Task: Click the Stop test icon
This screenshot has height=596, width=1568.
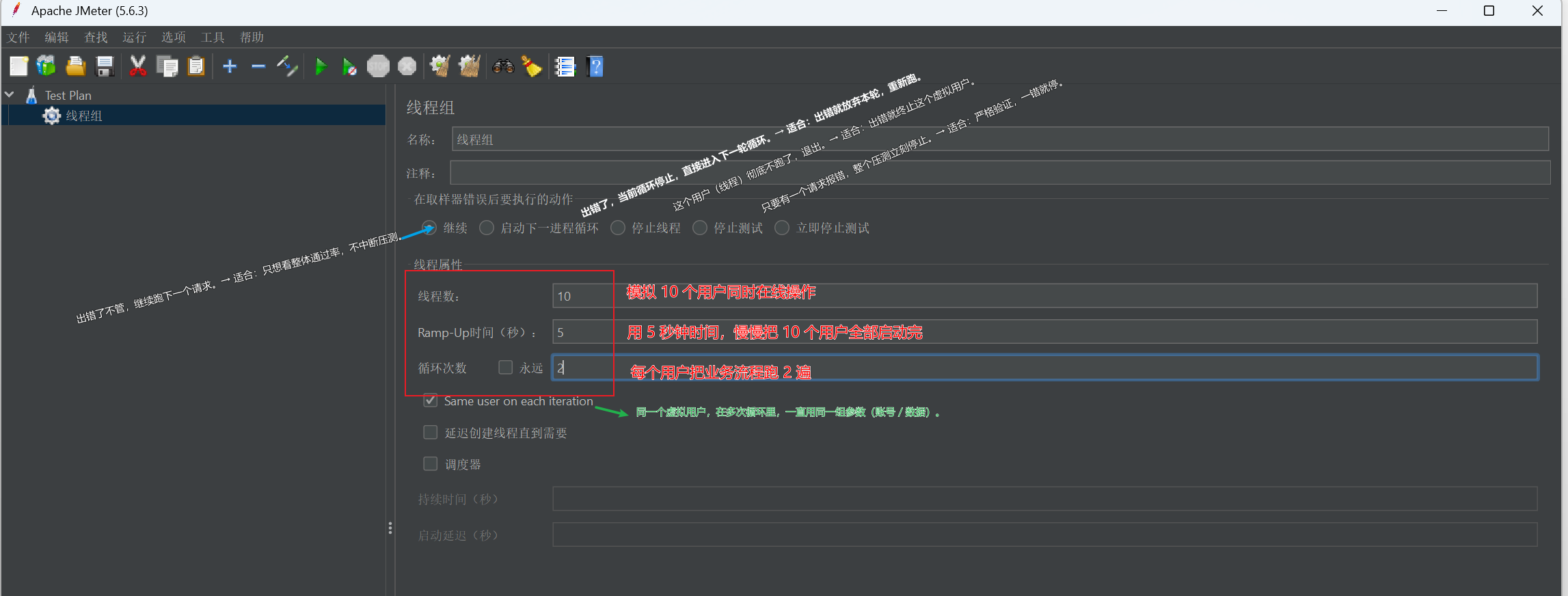Action: click(x=378, y=66)
